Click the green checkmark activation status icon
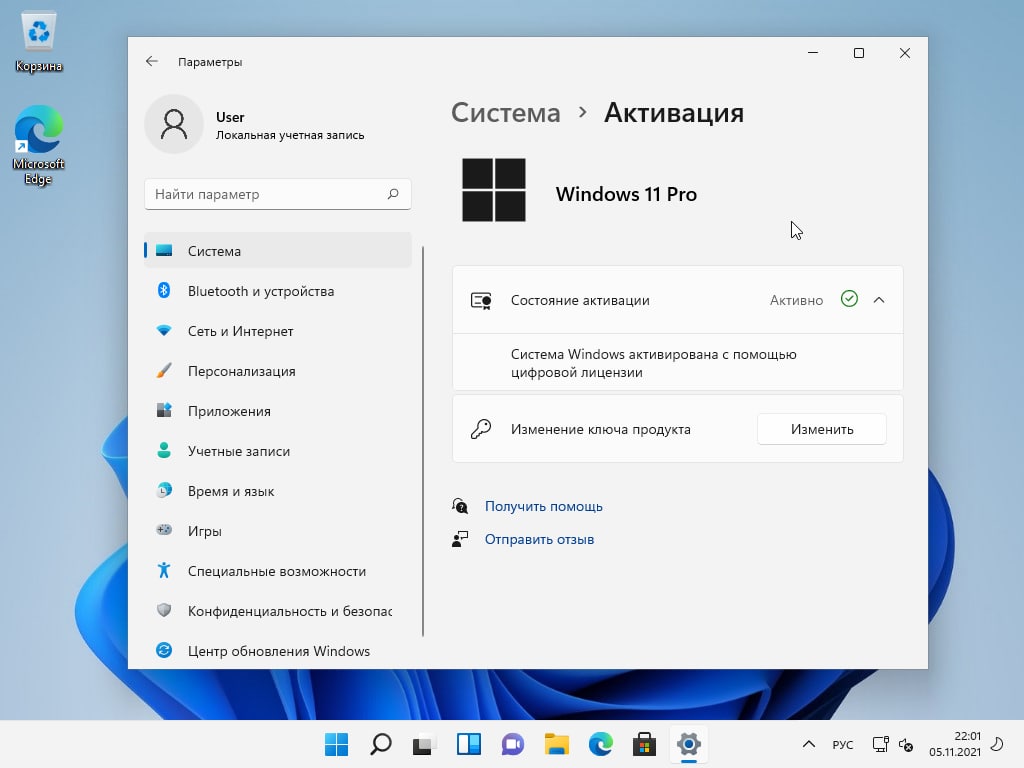 [x=849, y=299]
